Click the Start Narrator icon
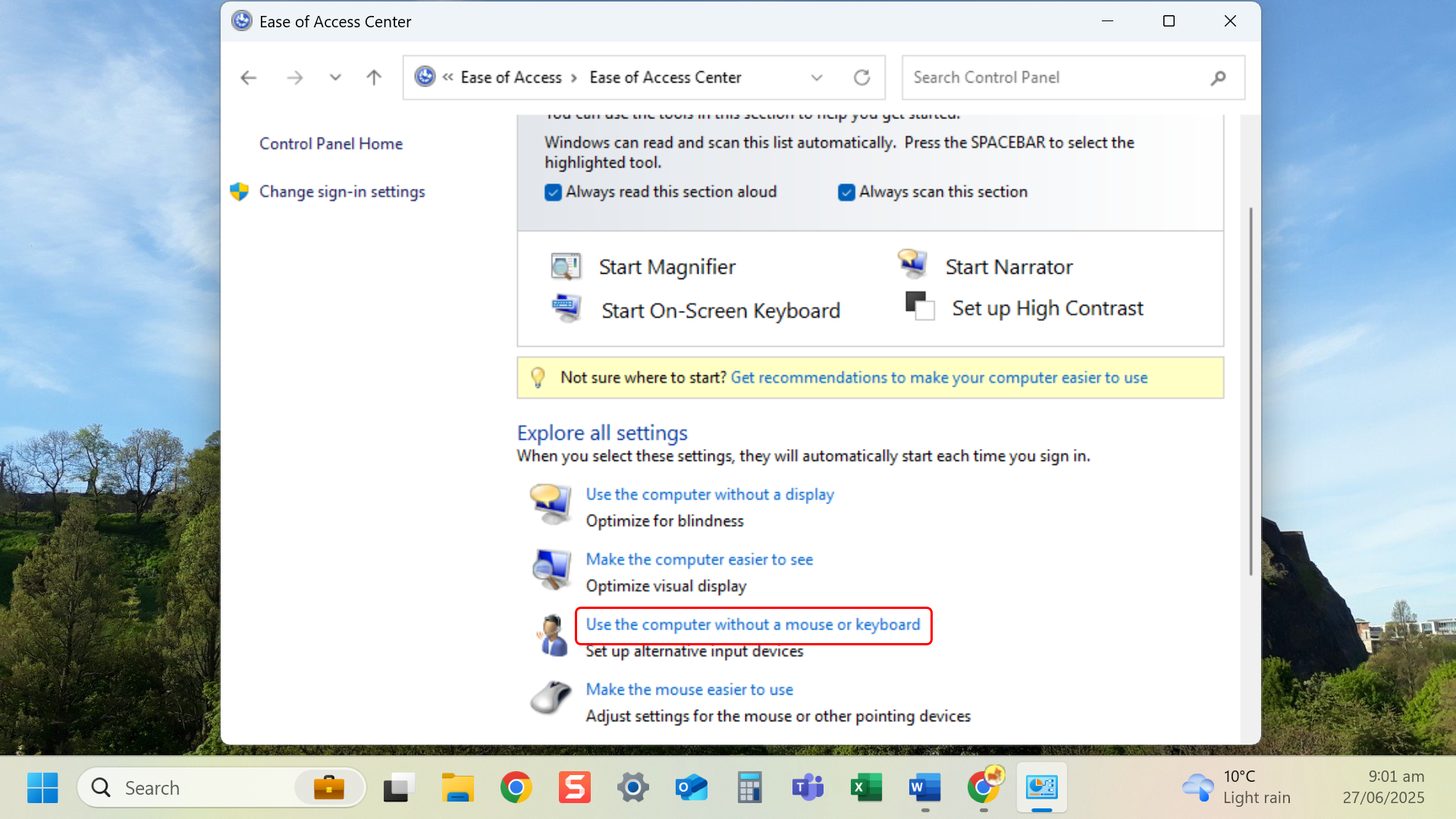1456x819 pixels. pos(912,264)
